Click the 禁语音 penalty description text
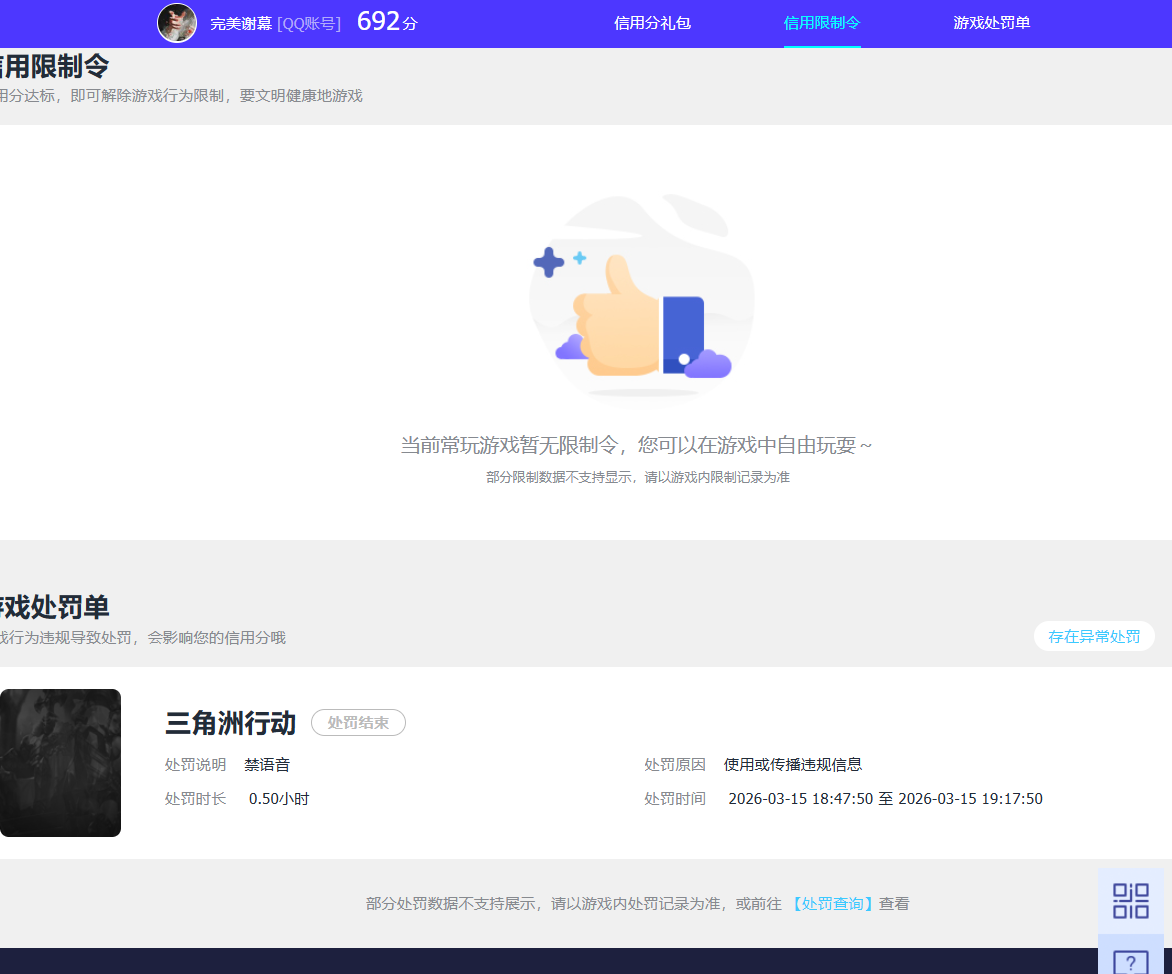The width and height of the screenshot is (1172, 974). click(266, 763)
